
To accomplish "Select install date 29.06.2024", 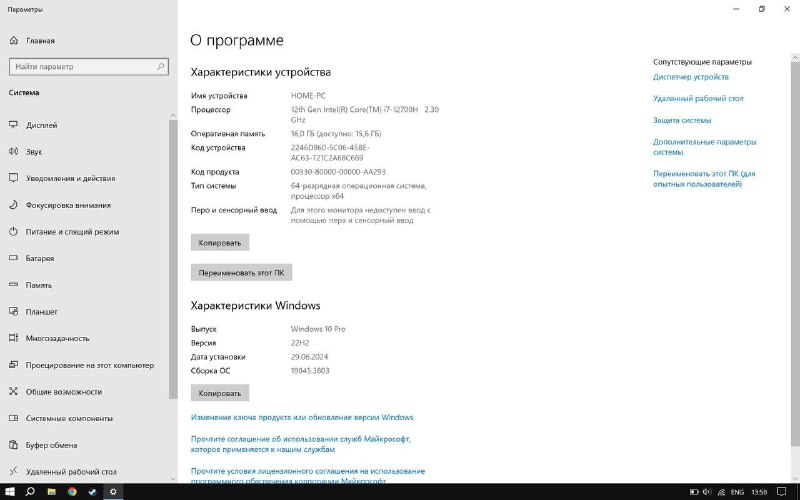I will pyautogui.click(x=309, y=357).
